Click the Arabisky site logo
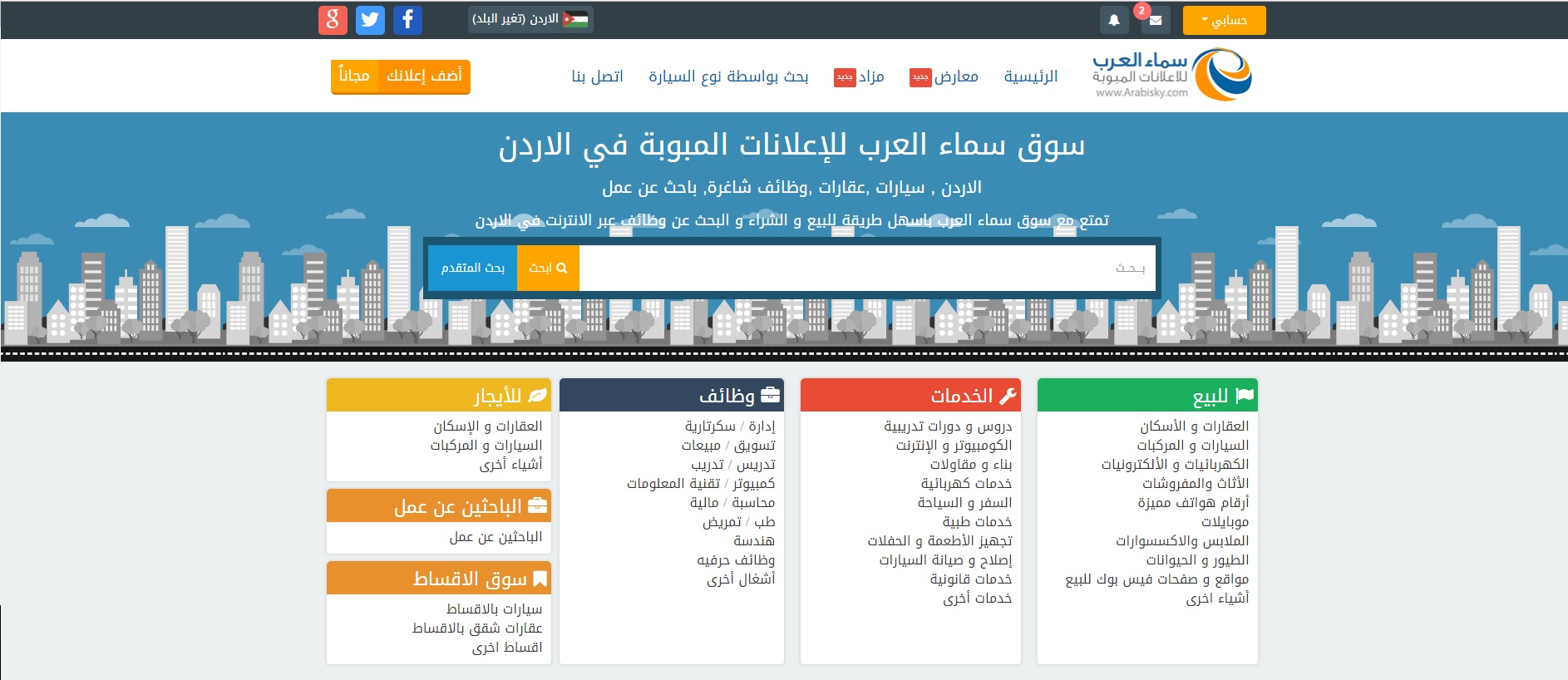 (1172, 75)
